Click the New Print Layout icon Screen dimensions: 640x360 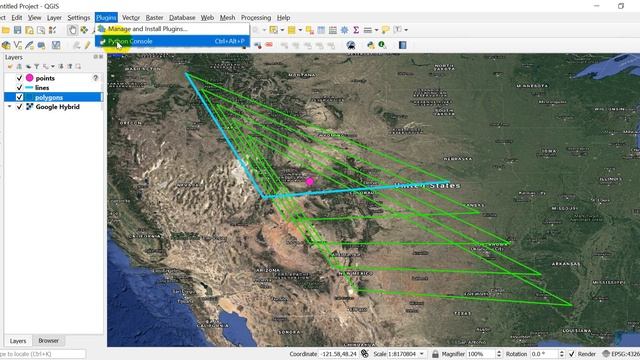coord(29,30)
